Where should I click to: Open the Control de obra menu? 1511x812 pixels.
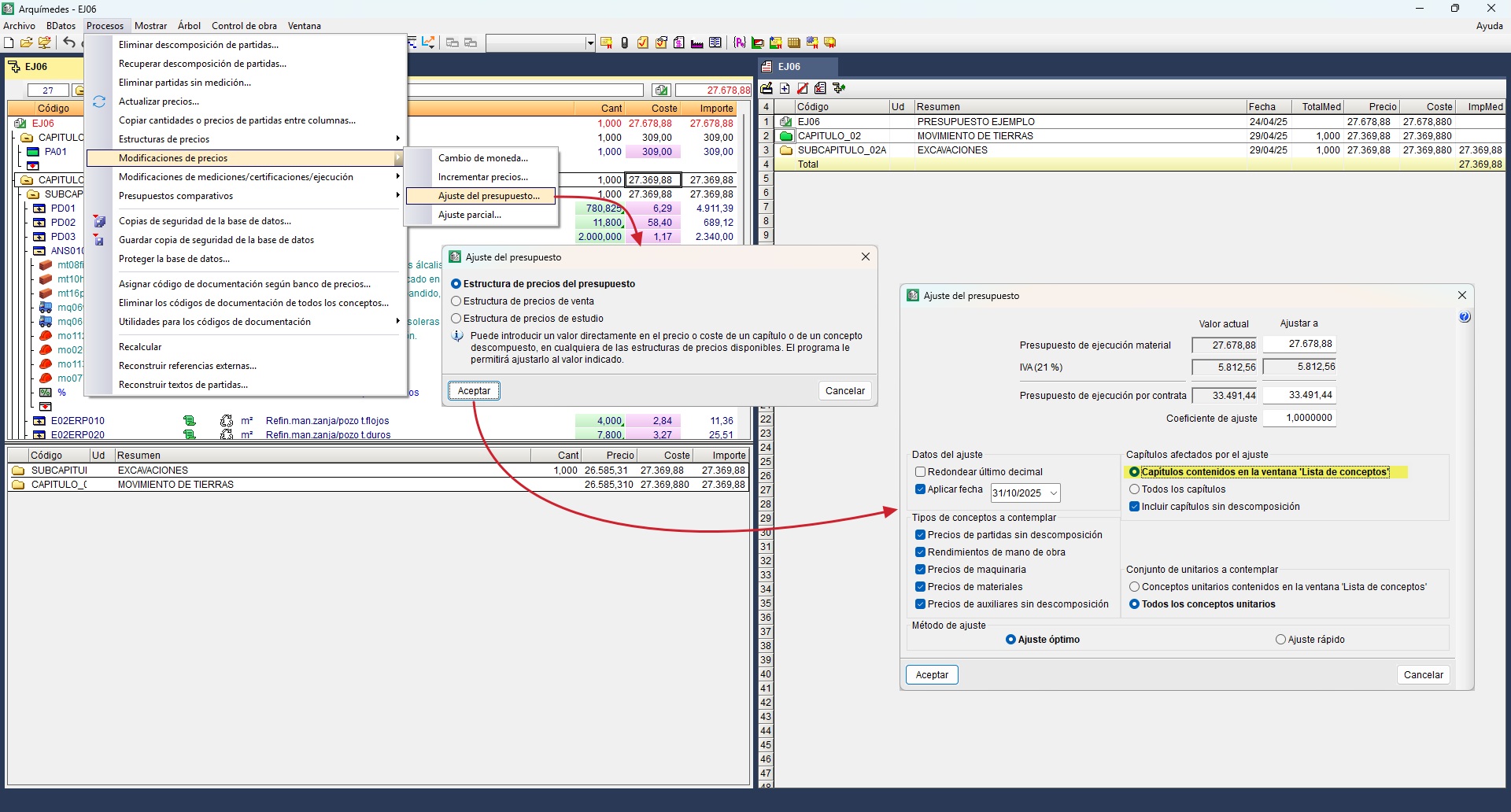tap(244, 26)
